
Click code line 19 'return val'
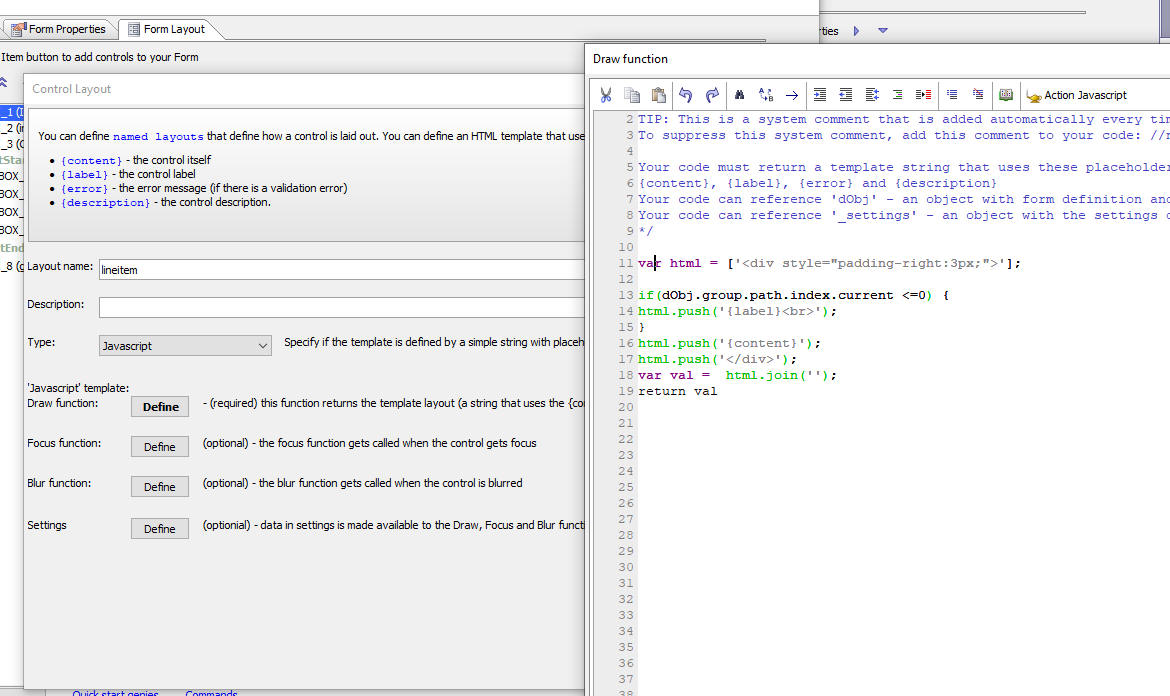[678, 391]
